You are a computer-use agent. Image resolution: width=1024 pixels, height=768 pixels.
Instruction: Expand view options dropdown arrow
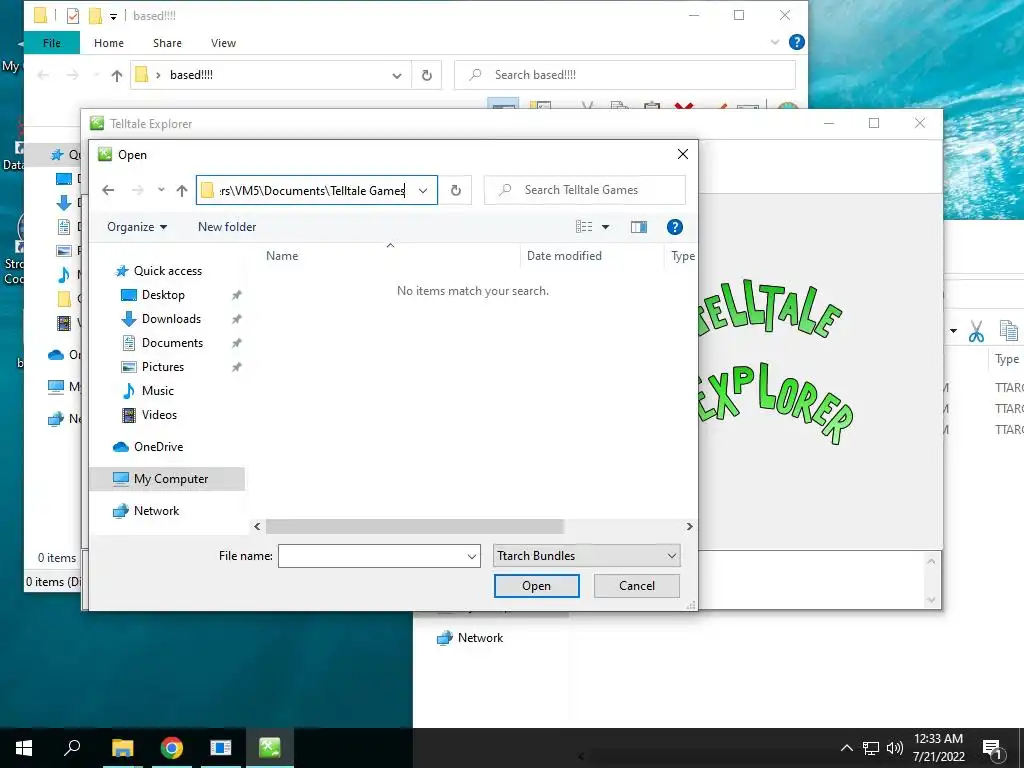[x=605, y=227]
